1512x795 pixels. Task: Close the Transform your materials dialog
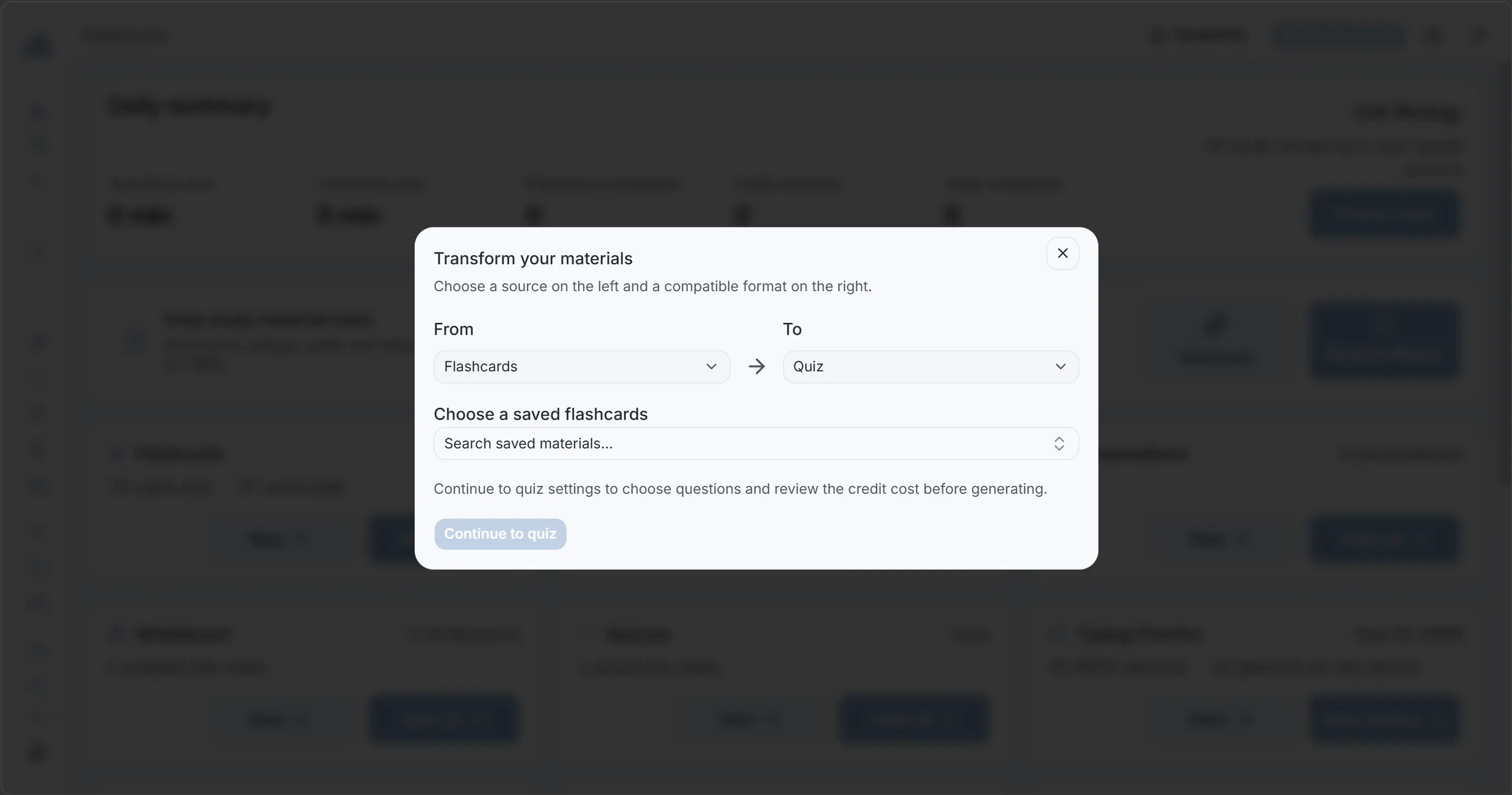(1063, 253)
